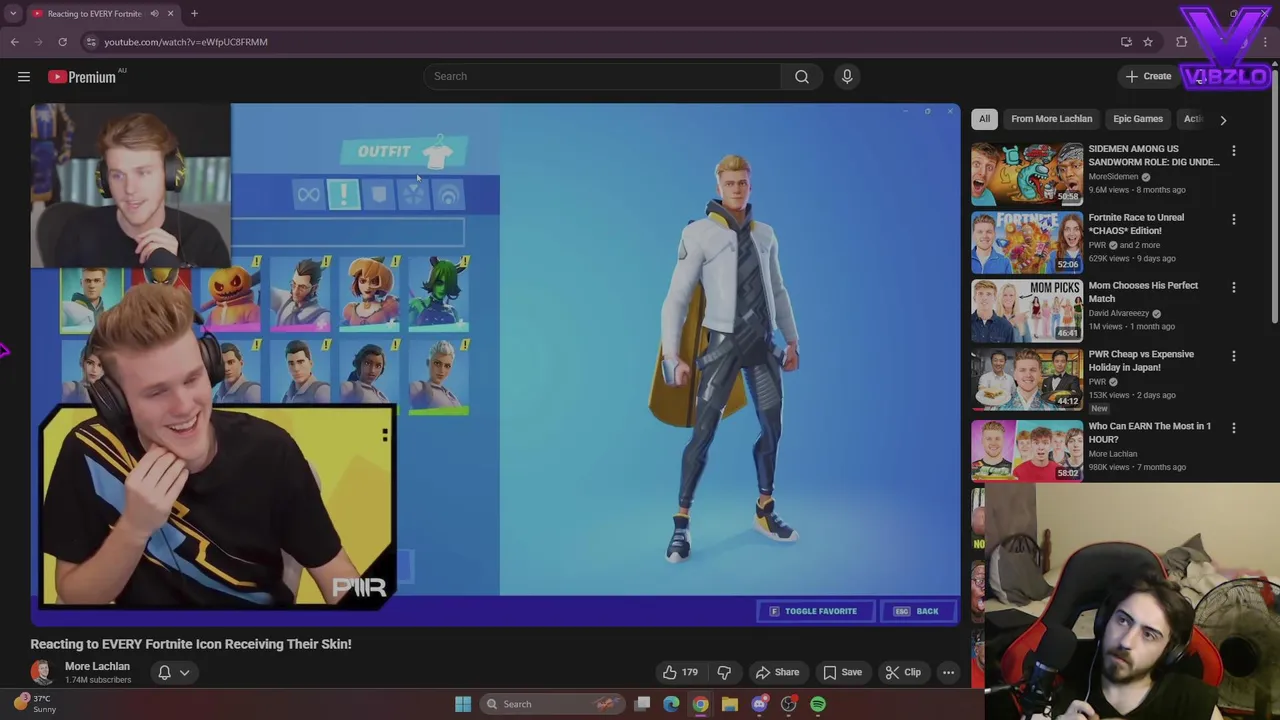Screen dimensions: 1280x720
Task: Open More Lachlan channel name link
Action: point(97,666)
